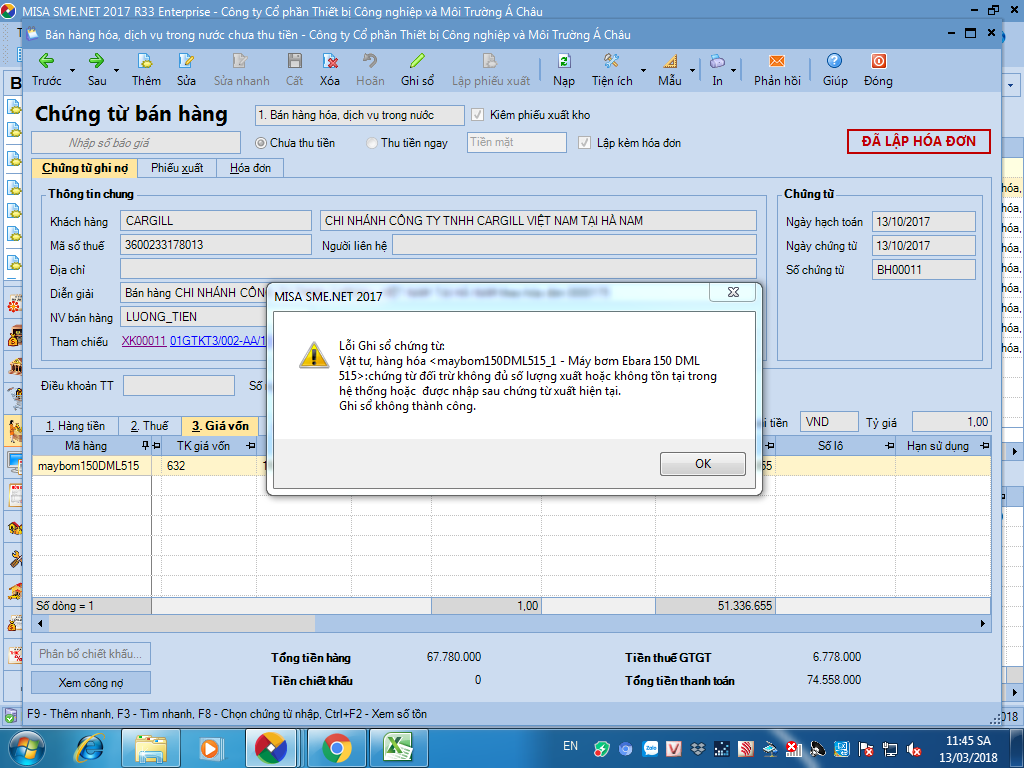Pin the Số lô column
This screenshot has width=1024, height=768.
[889, 445]
